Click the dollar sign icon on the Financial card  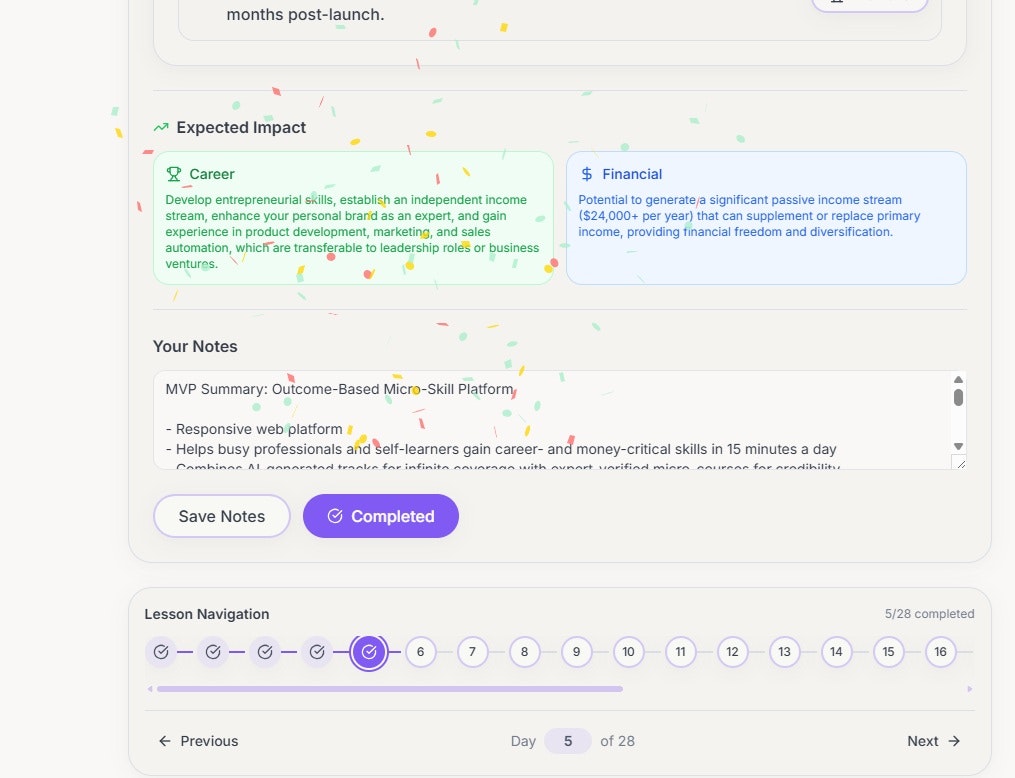(x=586, y=174)
